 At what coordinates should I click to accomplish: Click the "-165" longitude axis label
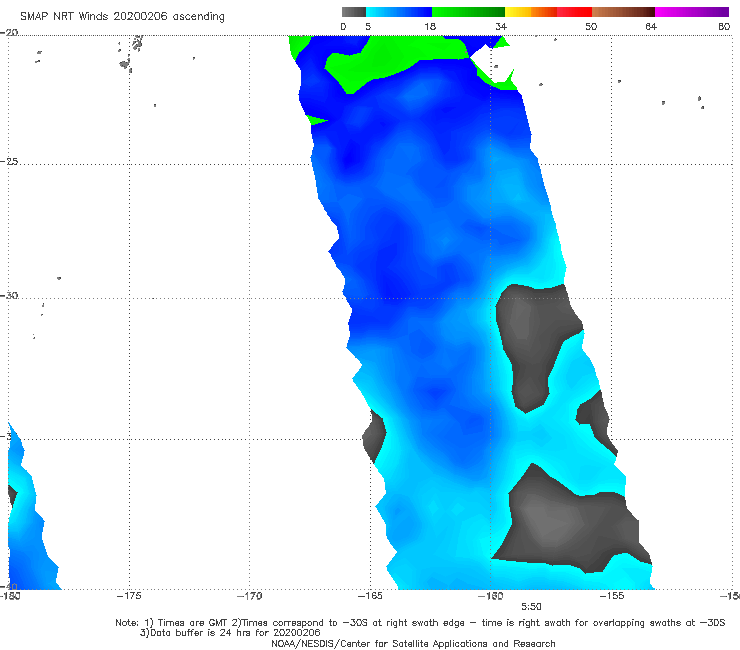pos(370,596)
